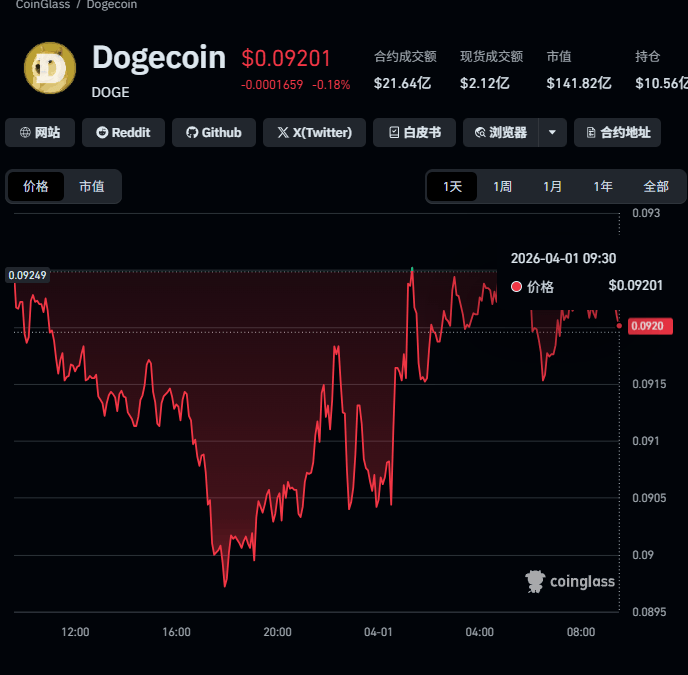Click the 0.0920 current price marker
Image resolution: width=688 pixels, height=675 pixels.
point(651,326)
